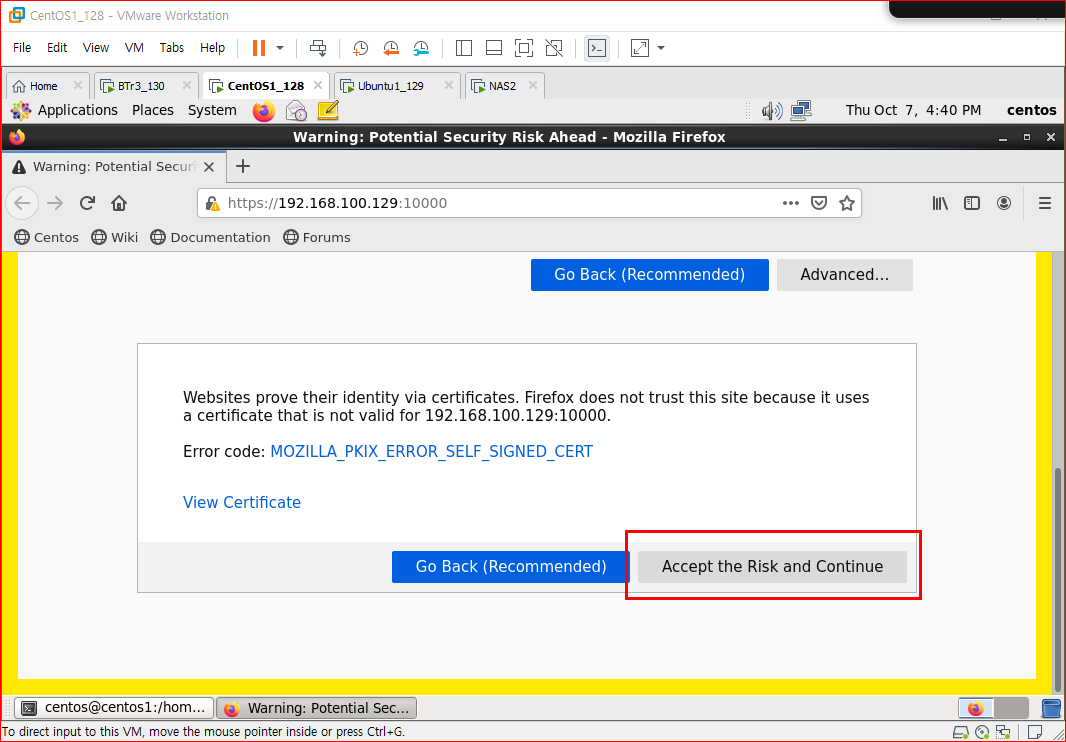Enter VMware full screen mode
This screenshot has height=742, width=1066.
click(x=523, y=48)
